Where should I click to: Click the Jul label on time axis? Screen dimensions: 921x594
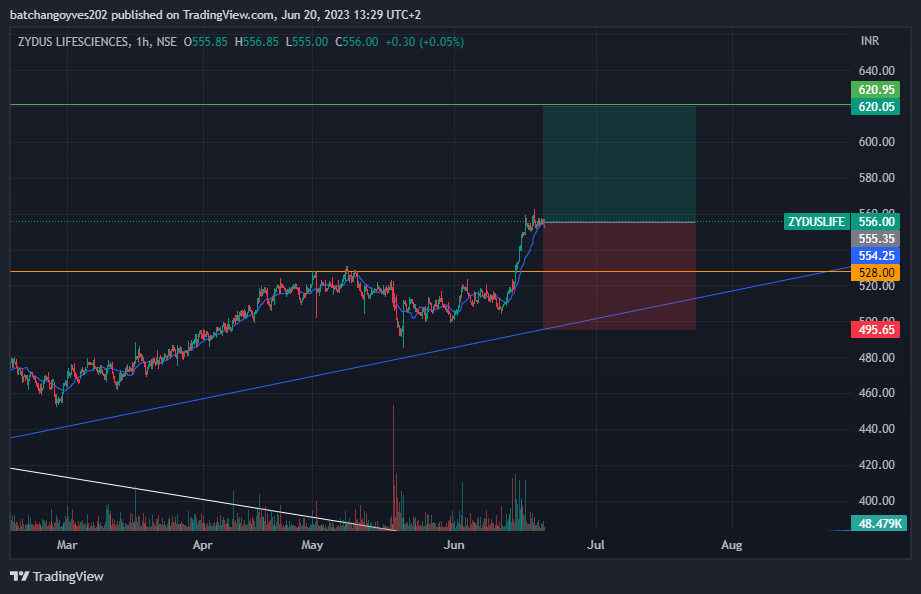(x=596, y=545)
